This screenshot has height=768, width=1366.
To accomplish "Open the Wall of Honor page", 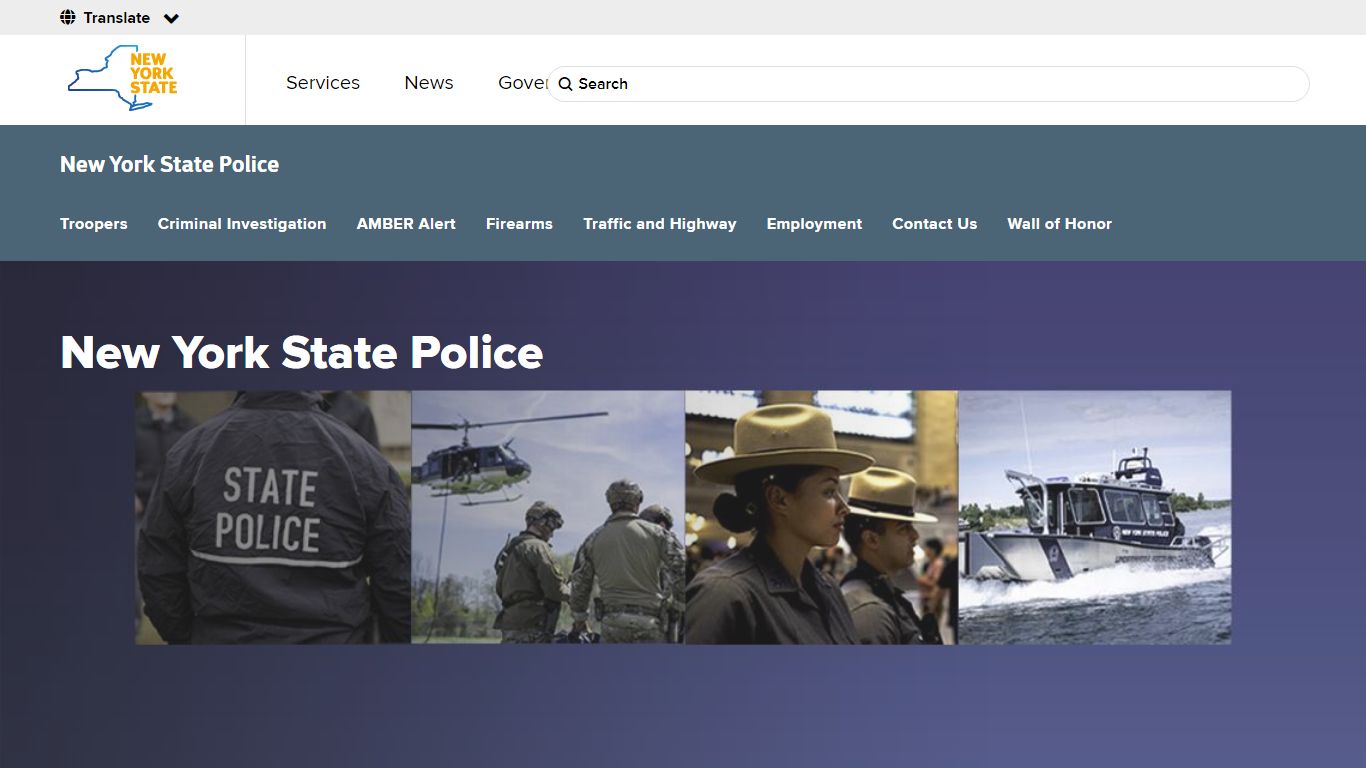I will click(1060, 224).
